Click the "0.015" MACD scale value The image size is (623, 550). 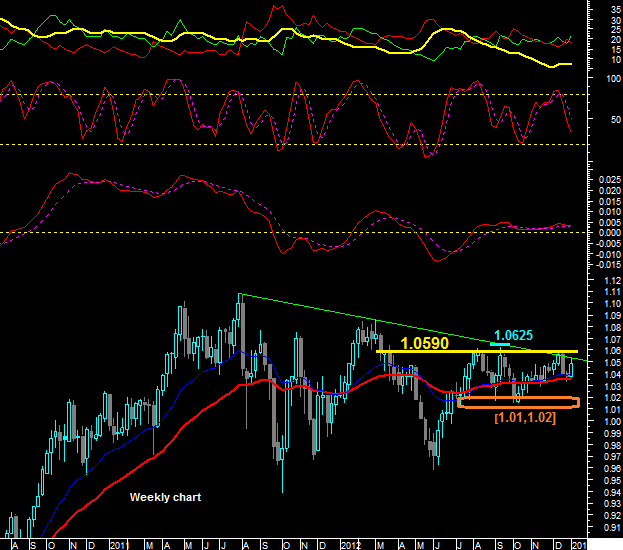(610, 201)
